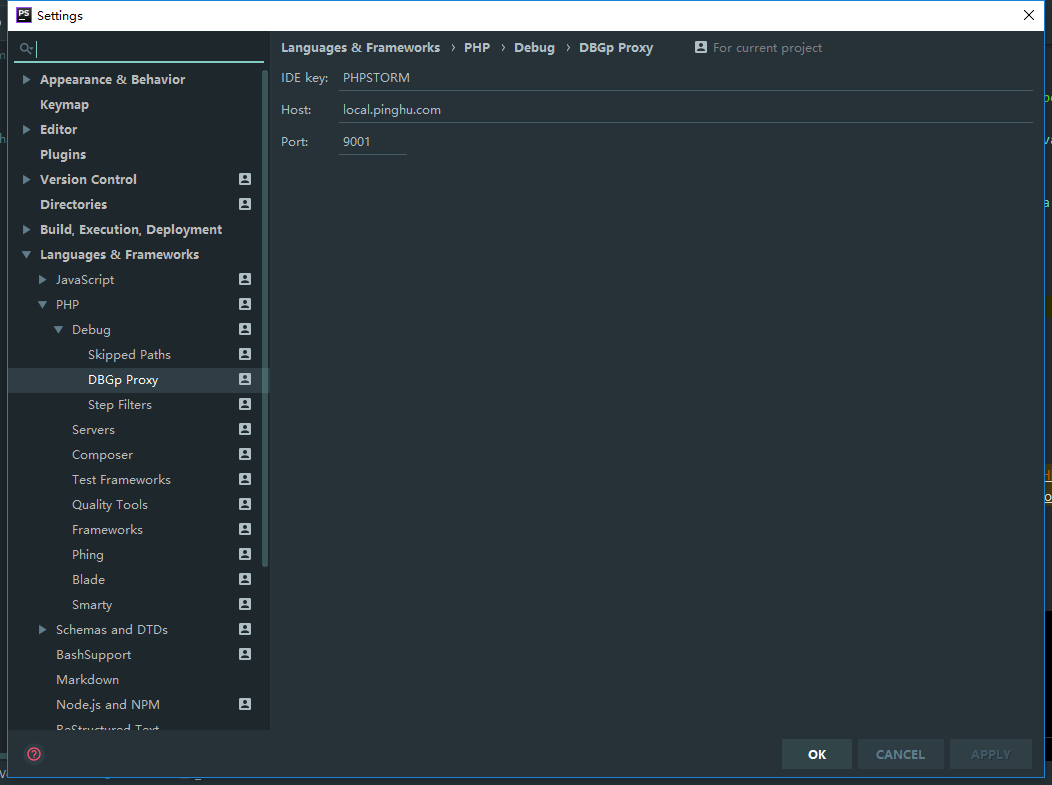The image size is (1052, 785).
Task: Click project icon beside Smarty
Action: [245, 604]
